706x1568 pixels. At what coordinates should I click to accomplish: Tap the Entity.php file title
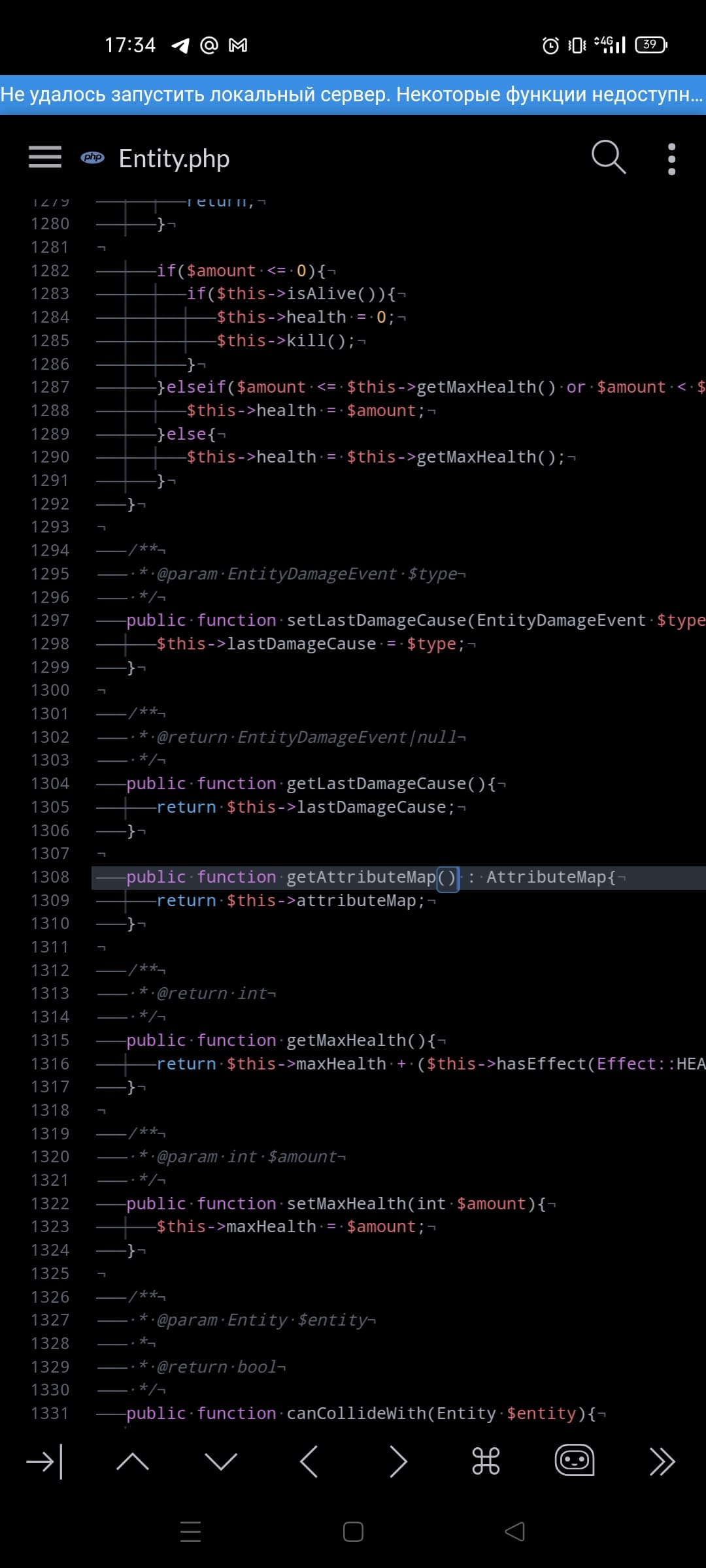174,159
